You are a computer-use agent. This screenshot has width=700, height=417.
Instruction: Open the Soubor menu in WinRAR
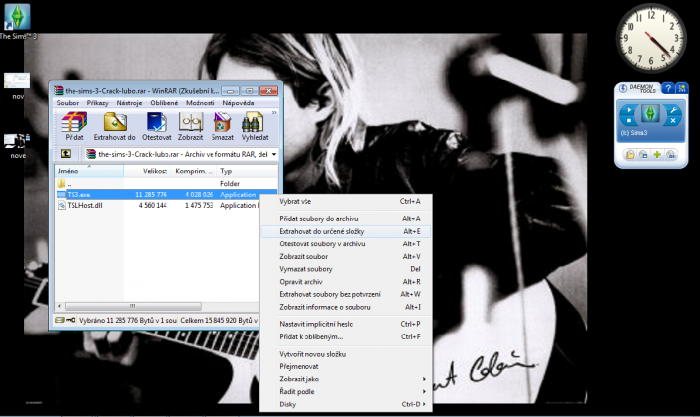(x=67, y=103)
